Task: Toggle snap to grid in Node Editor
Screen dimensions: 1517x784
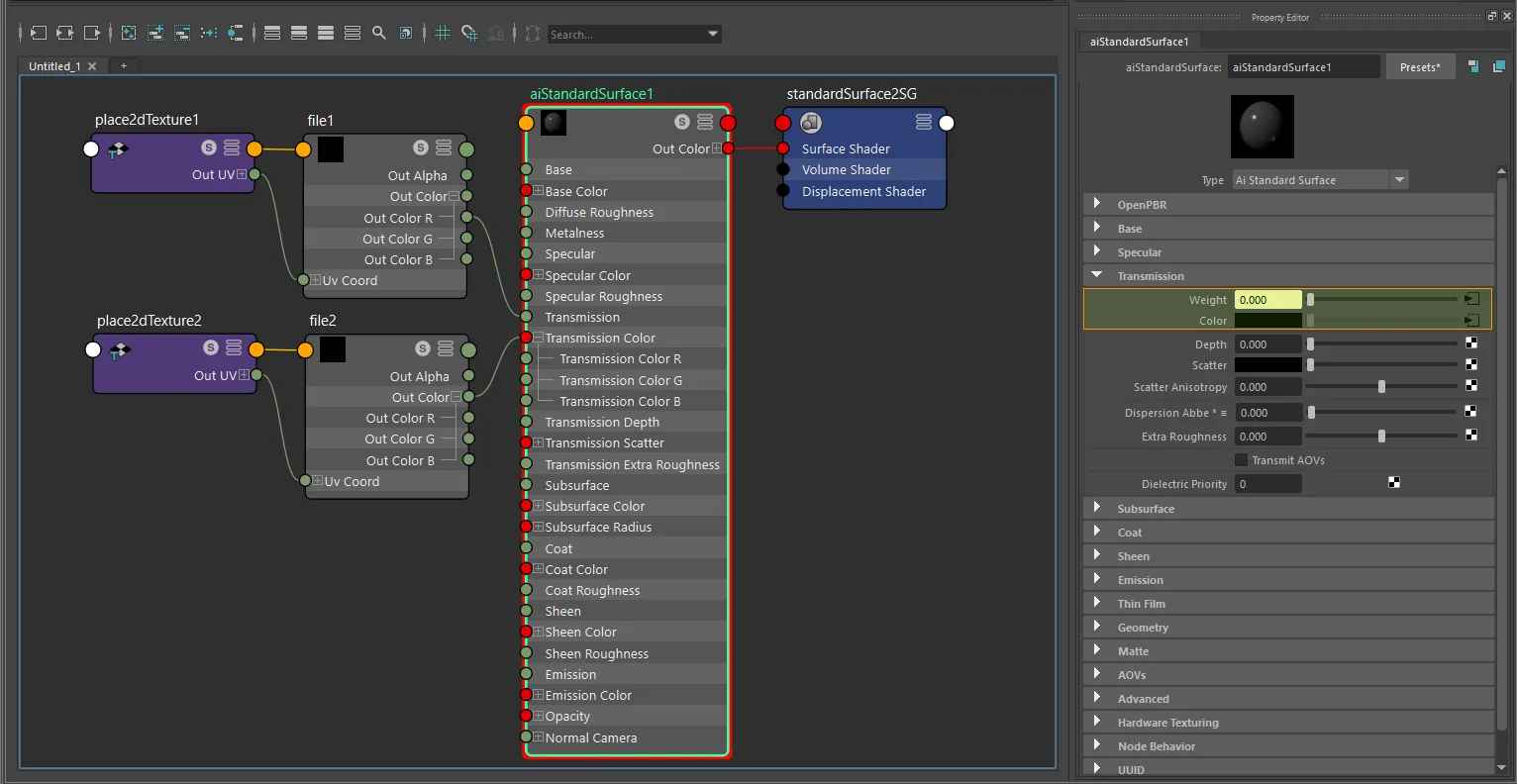Action: point(469,33)
